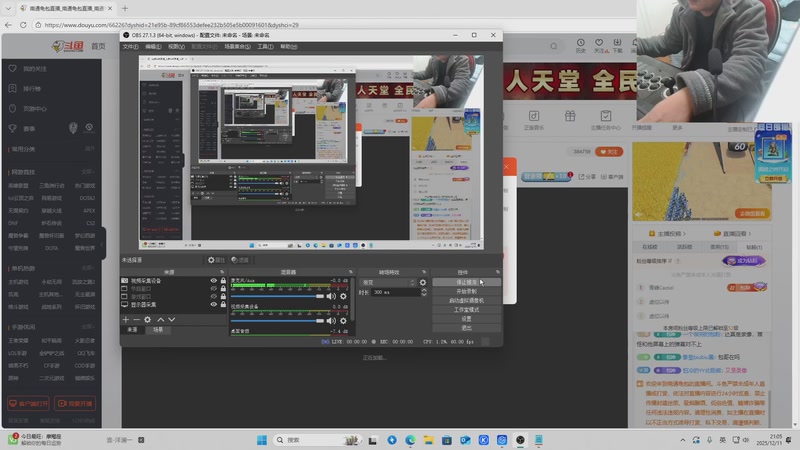
Task: Go to 首页 on the Douyu header
Action: point(98,46)
